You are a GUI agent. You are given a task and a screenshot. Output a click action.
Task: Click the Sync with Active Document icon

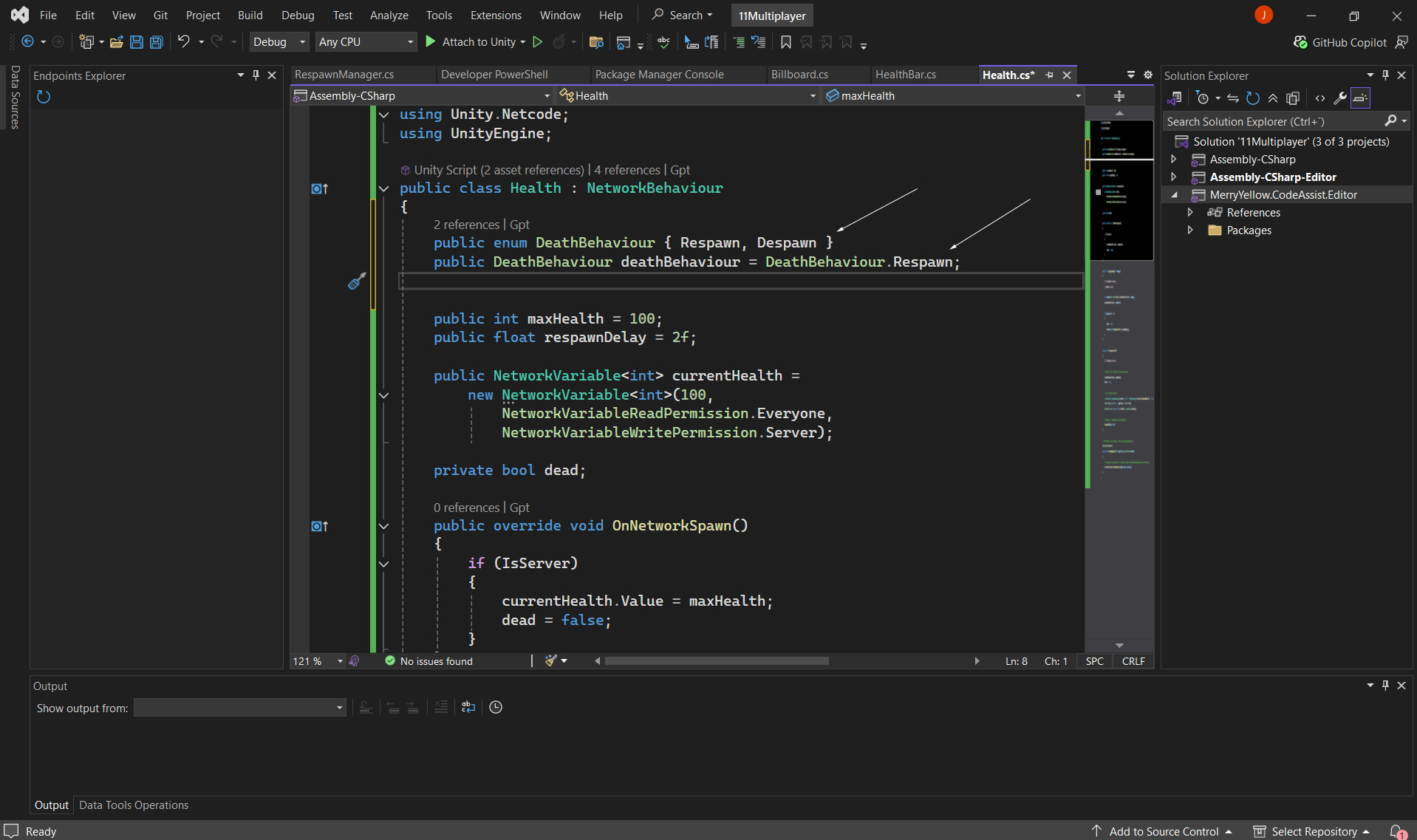click(1232, 98)
